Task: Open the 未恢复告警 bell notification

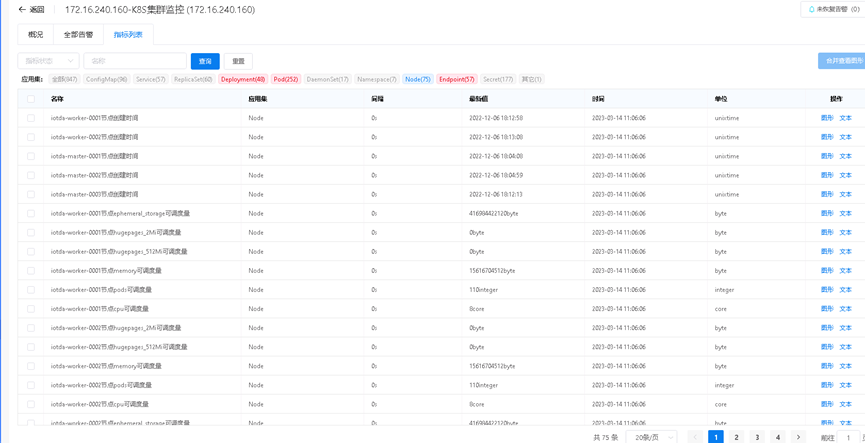Action: click(x=832, y=9)
